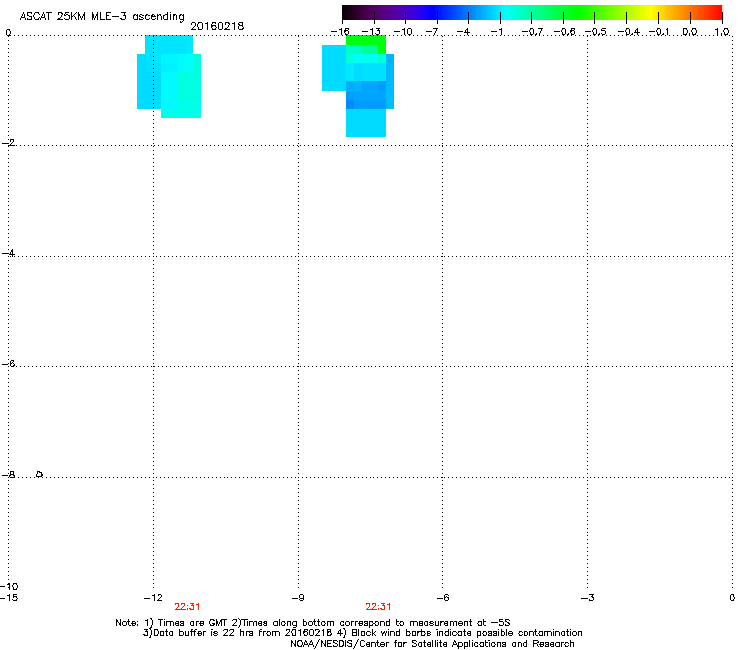Click the dark blue data cells near longitude -7.5
740x650 pixels.
tap(366, 95)
